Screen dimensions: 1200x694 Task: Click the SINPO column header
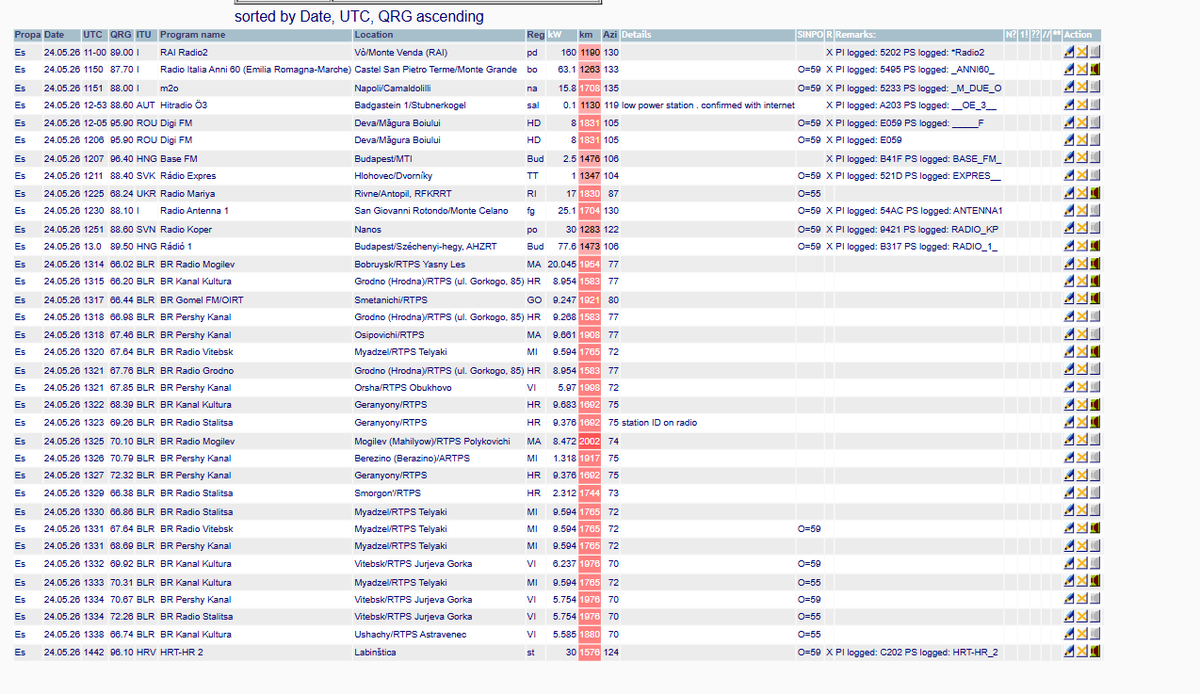coord(808,35)
